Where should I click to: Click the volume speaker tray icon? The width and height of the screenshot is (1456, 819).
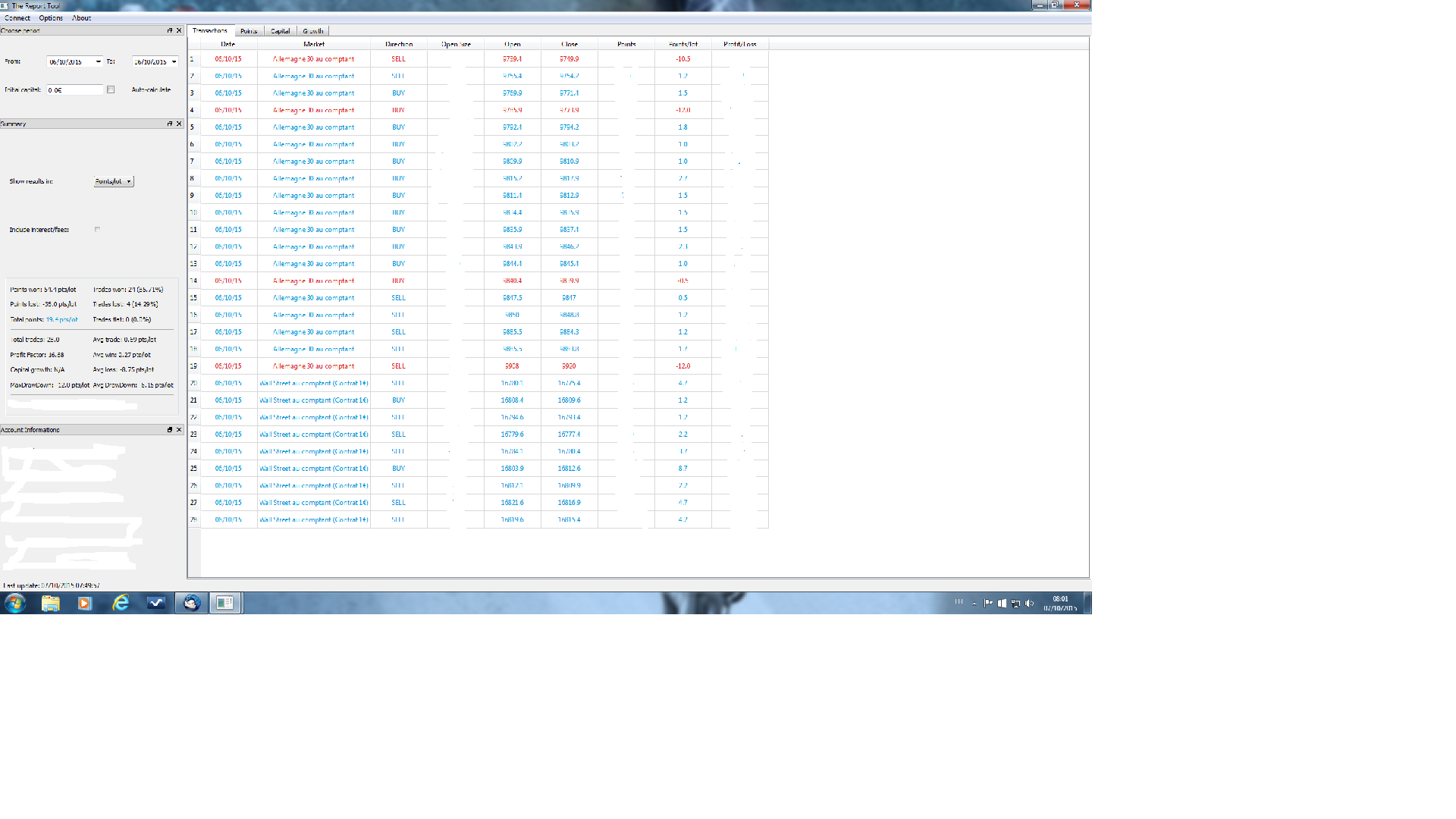[1029, 604]
